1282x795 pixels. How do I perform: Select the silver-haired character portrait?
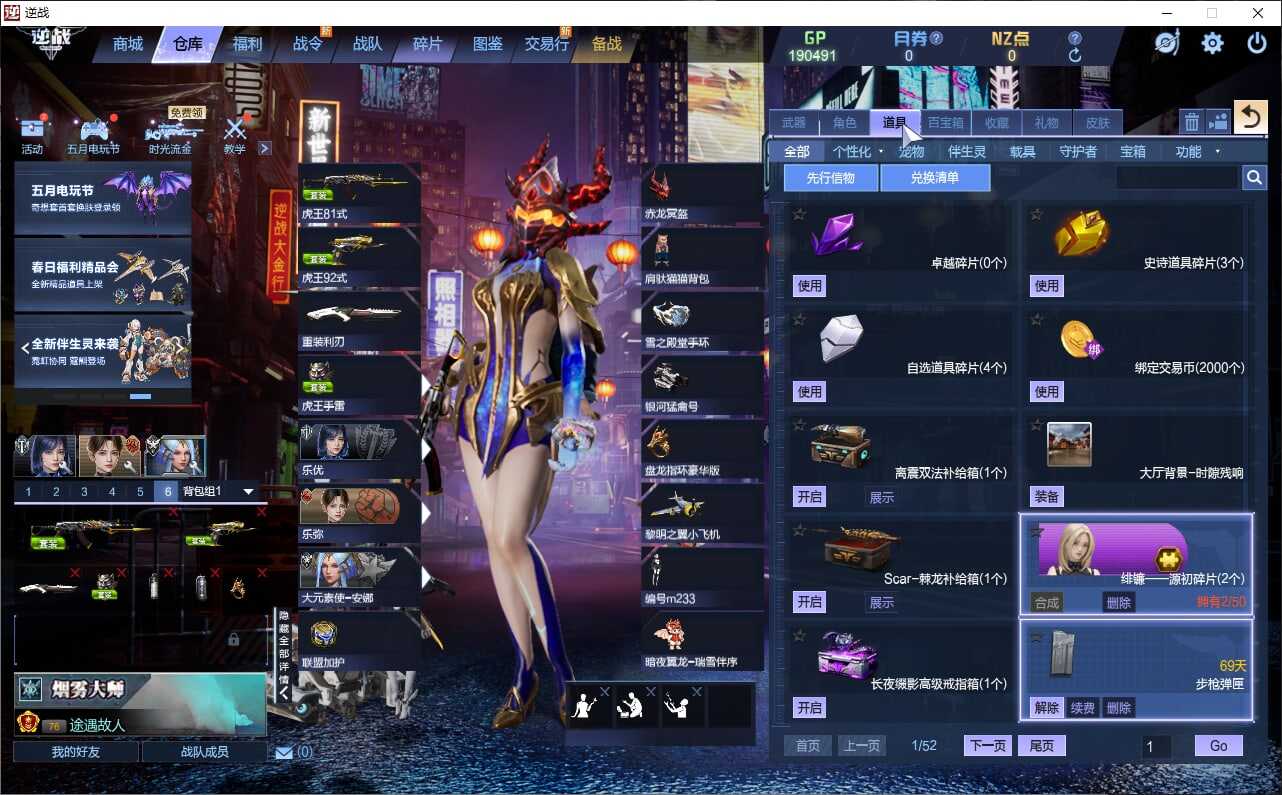pyautogui.click(x=175, y=456)
